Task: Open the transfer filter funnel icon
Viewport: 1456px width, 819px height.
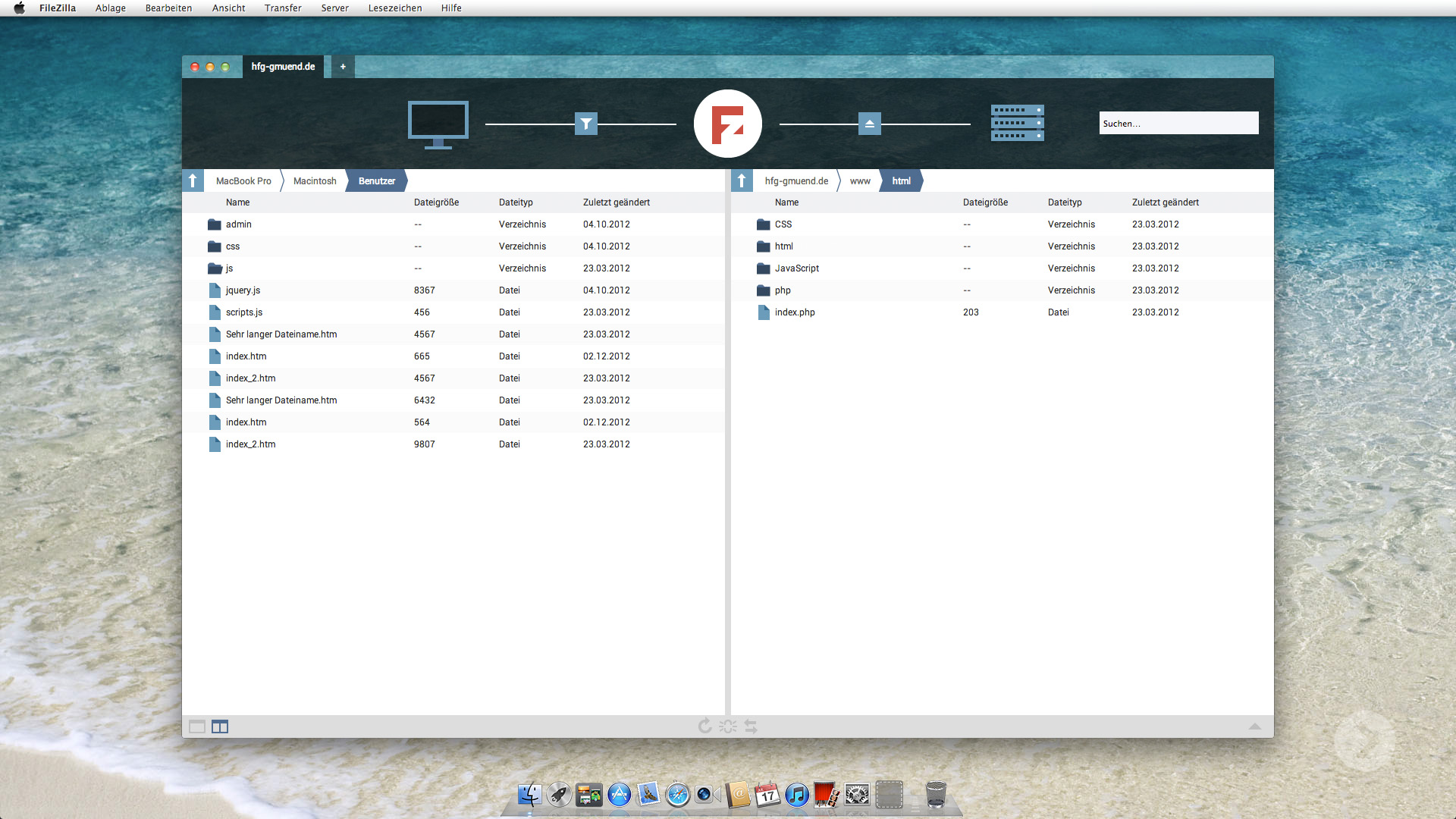Action: pos(585,123)
